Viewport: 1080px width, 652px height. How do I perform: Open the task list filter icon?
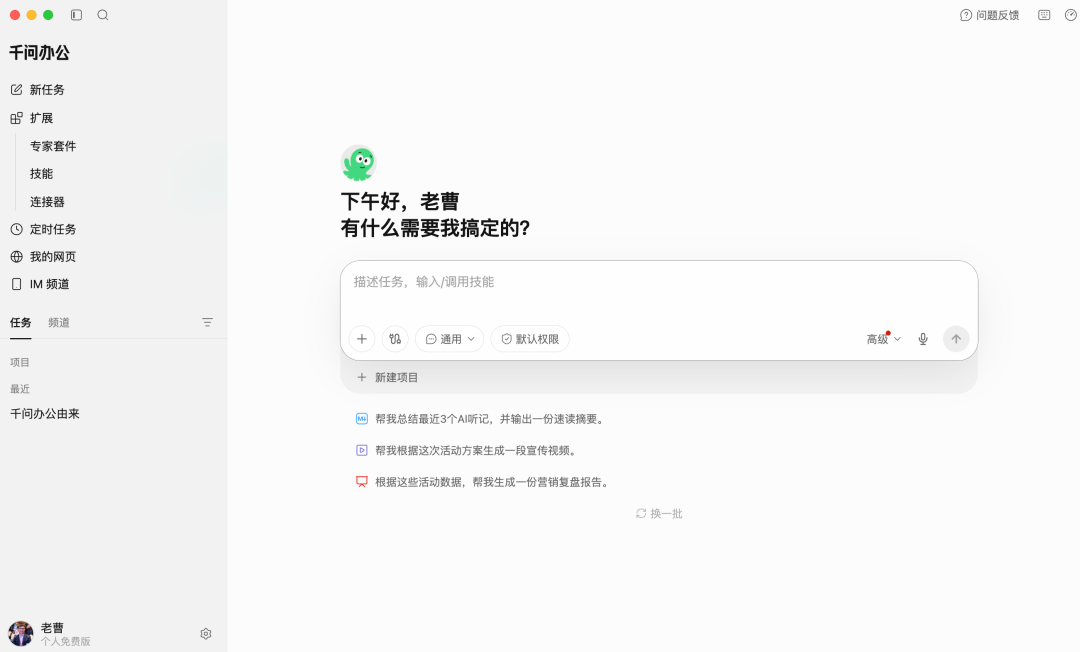pyautogui.click(x=207, y=322)
